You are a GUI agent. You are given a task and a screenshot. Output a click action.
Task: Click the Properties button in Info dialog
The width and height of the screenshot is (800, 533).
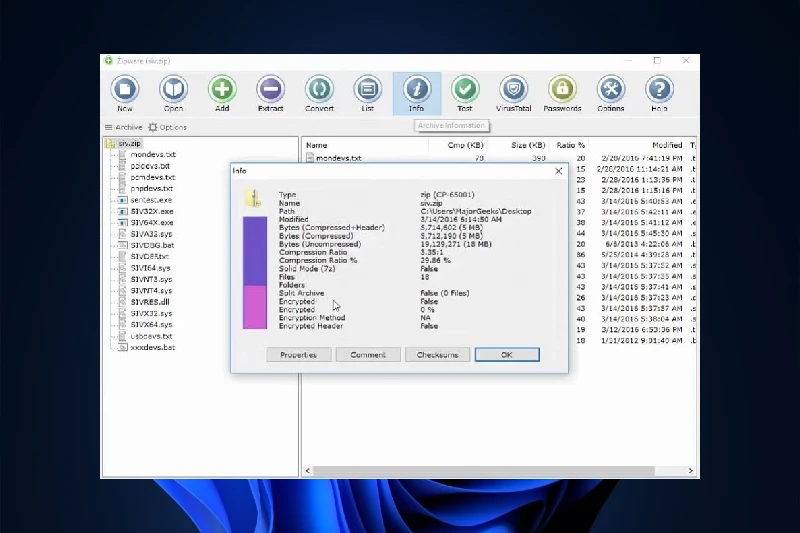tap(298, 354)
